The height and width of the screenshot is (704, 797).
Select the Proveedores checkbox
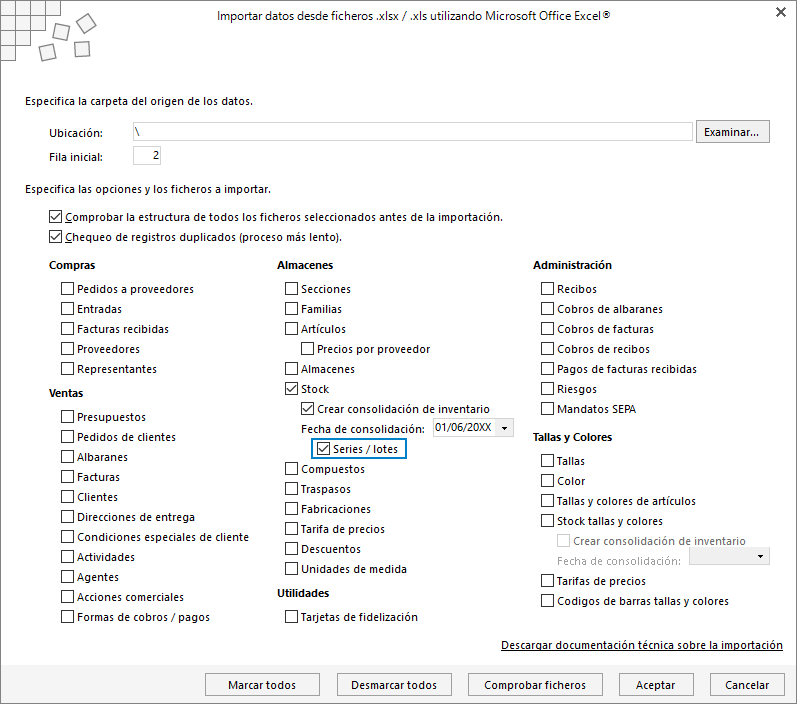click(68, 349)
